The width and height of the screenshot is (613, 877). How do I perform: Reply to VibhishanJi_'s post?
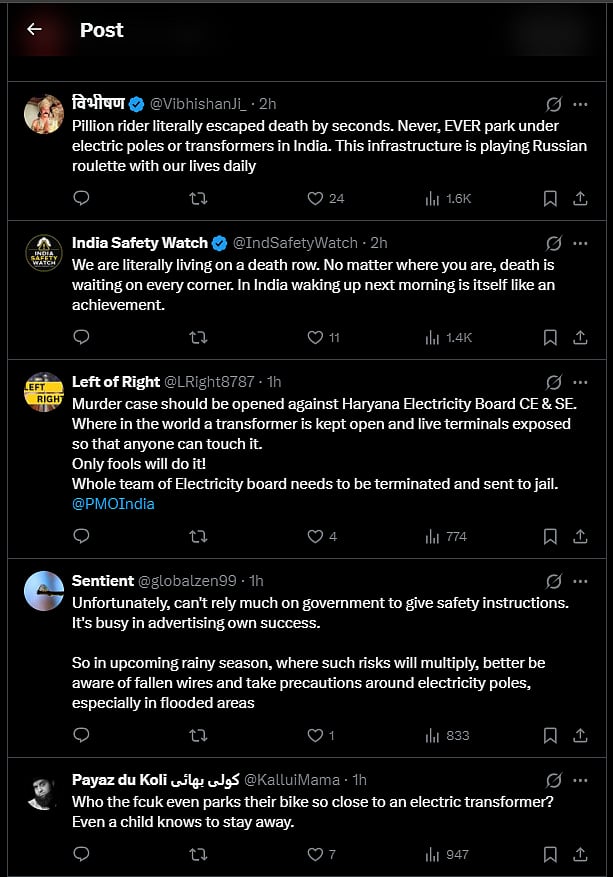(x=82, y=198)
